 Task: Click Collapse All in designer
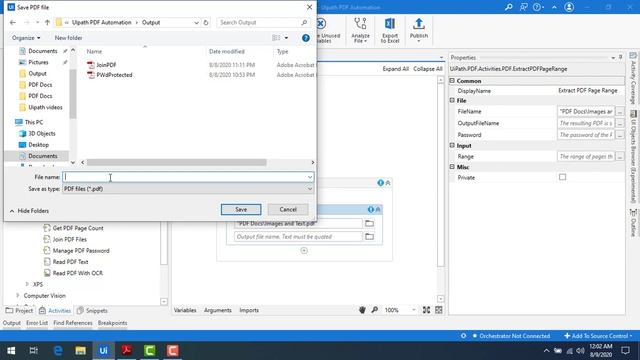tap(428, 69)
